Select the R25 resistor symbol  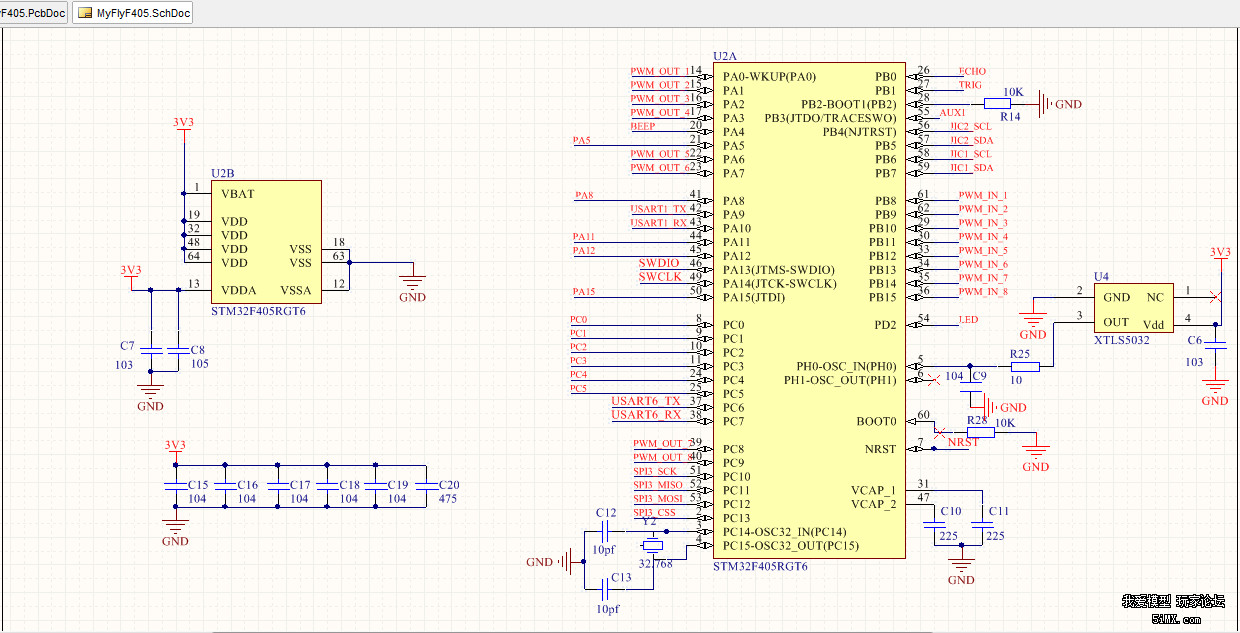point(1025,367)
